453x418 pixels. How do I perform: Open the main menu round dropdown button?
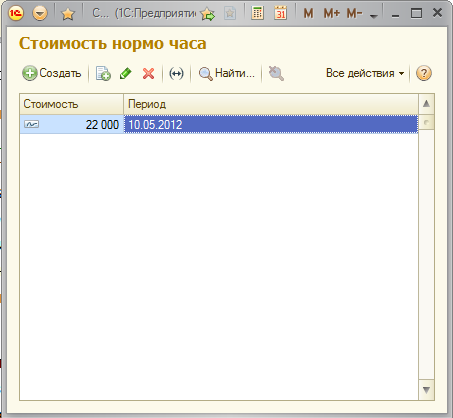[40, 13]
